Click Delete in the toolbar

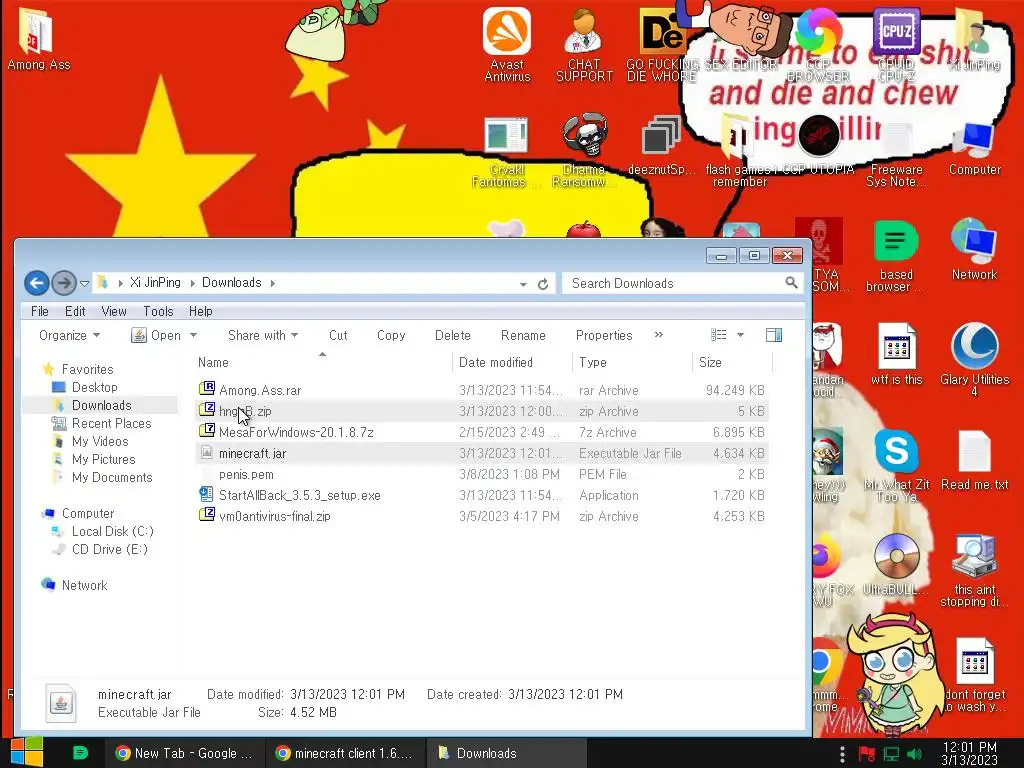[x=453, y=336]
